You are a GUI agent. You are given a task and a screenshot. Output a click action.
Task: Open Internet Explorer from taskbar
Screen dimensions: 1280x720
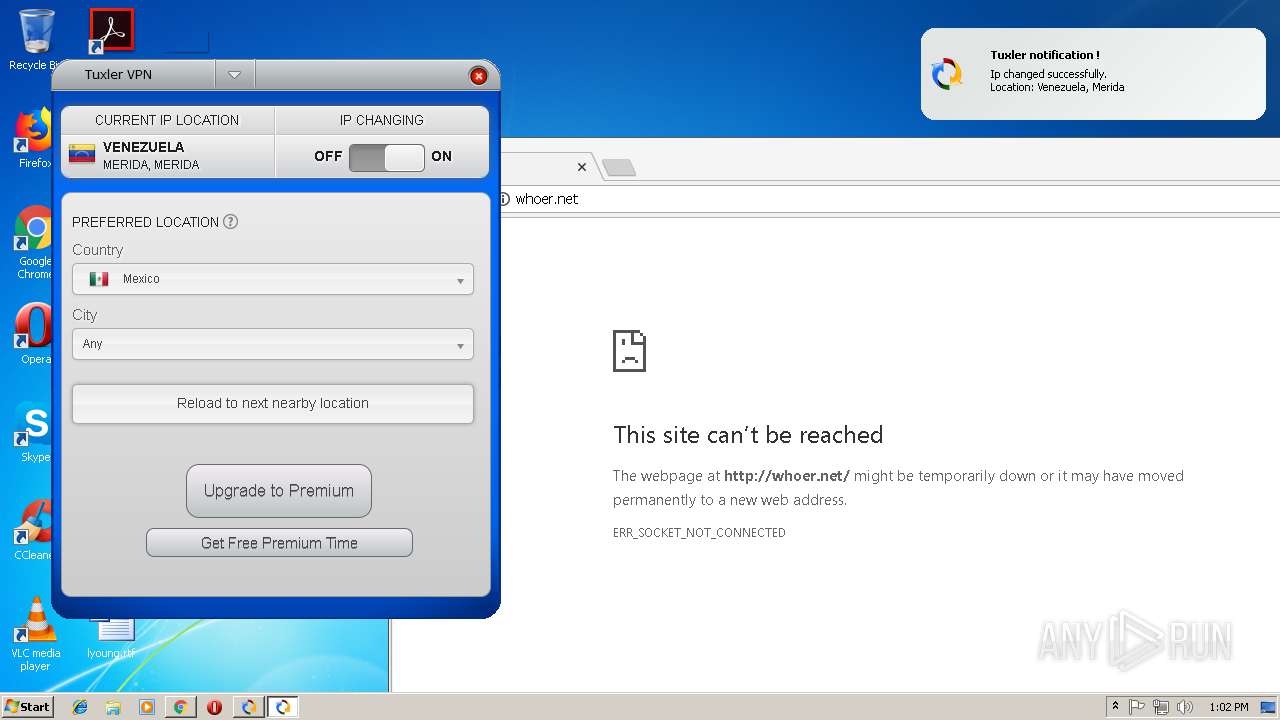coord(80,707)
